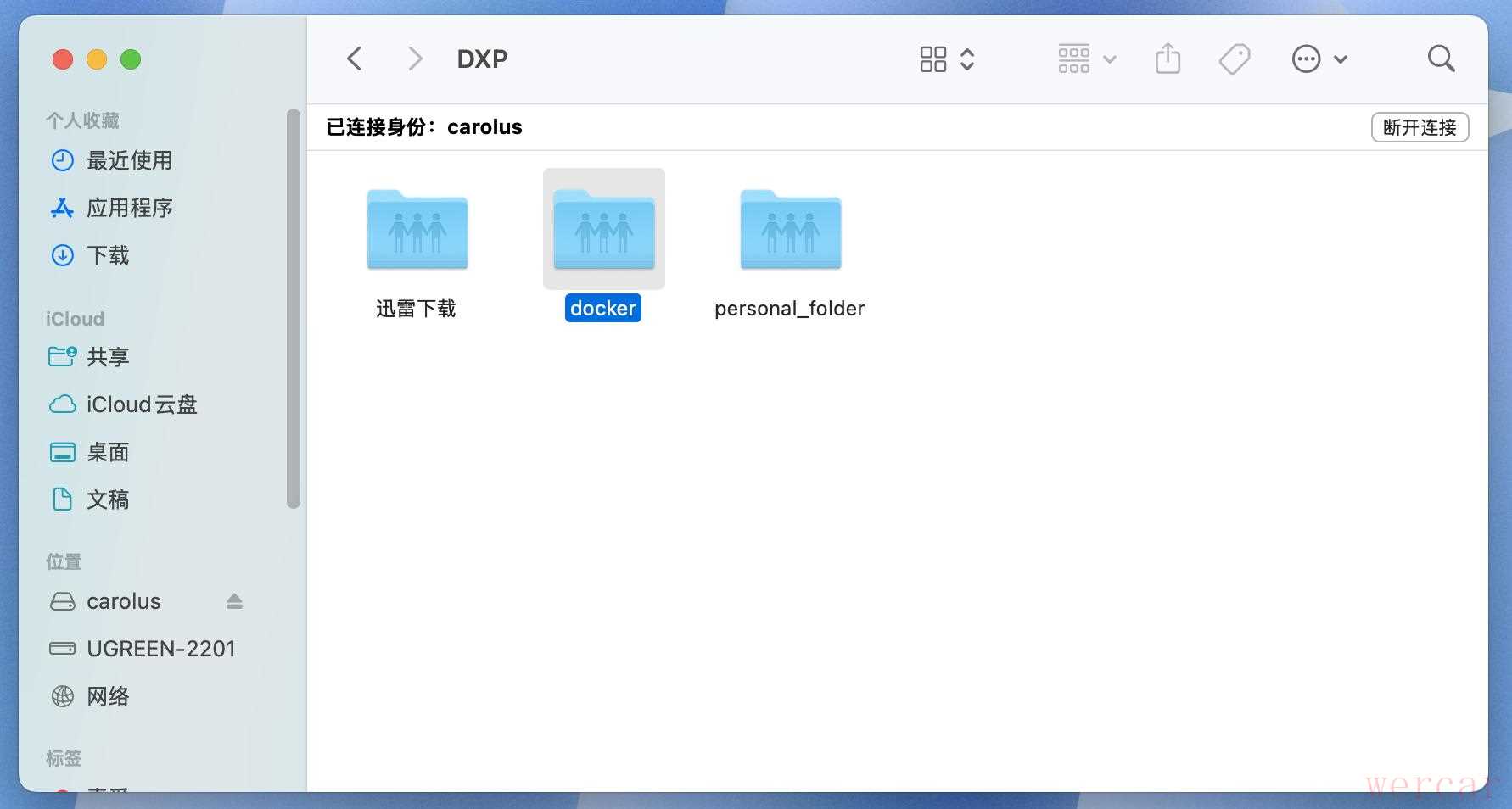Switch view mode with icon view selector

tap(947, 59)
